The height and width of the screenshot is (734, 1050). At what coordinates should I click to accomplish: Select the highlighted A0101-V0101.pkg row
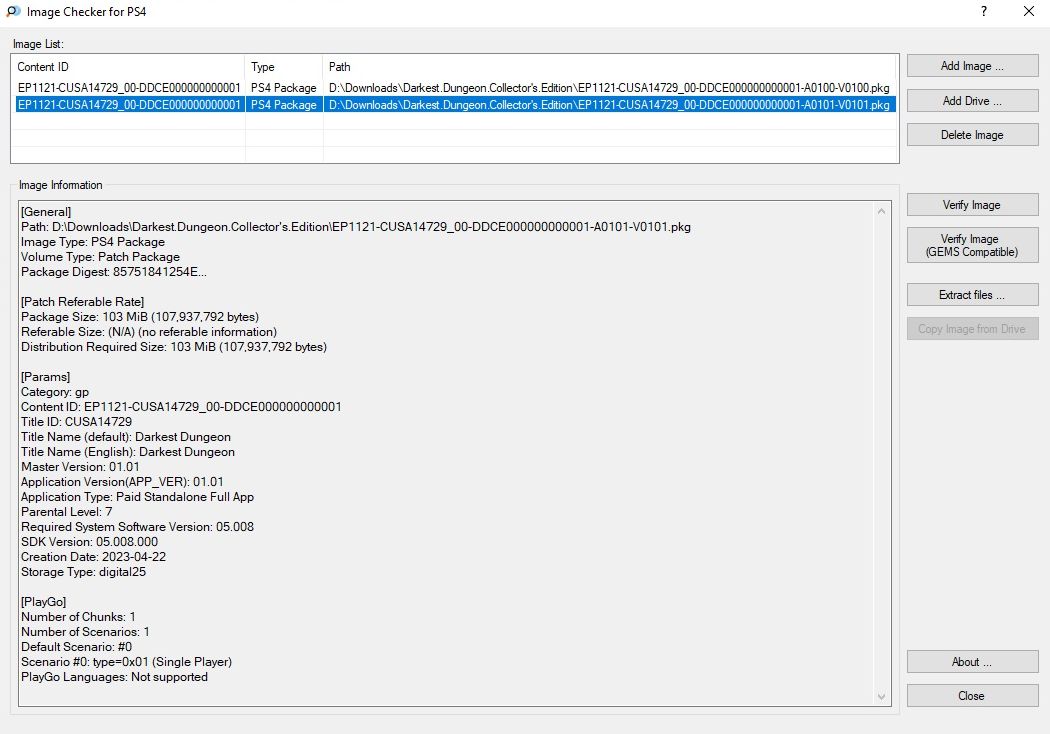point(455,105)
